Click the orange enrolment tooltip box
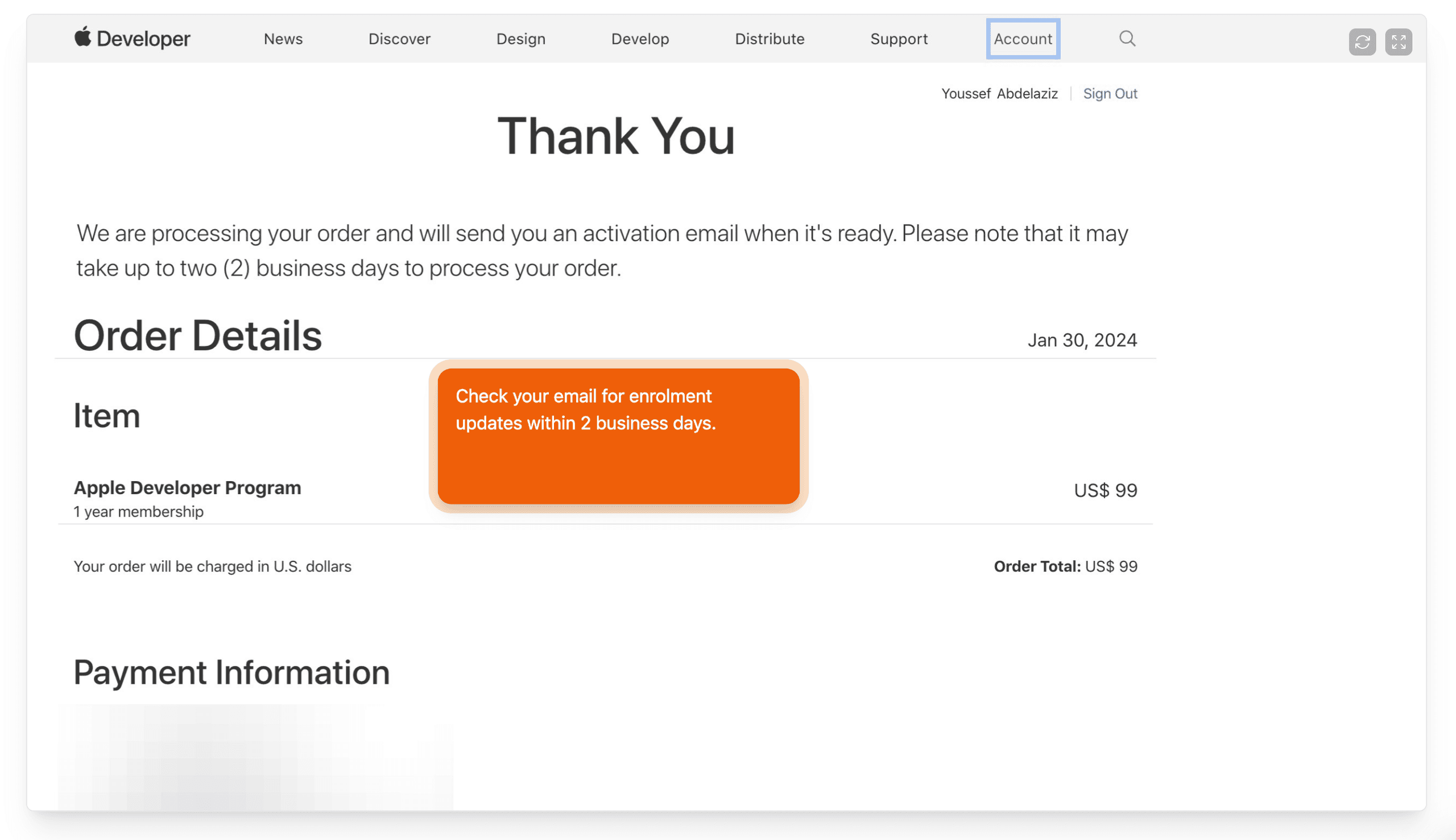 pyautogui.click(x=618, y=436)
